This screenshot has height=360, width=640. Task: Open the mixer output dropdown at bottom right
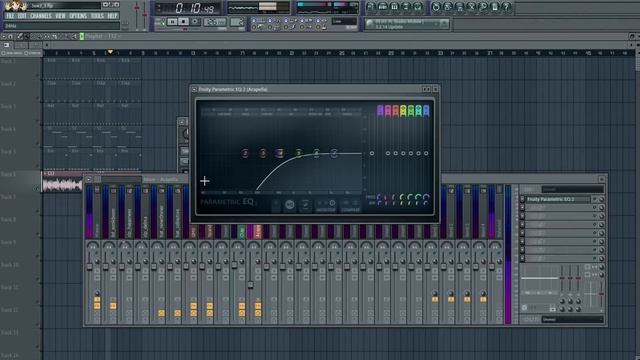tap(572, 320)
